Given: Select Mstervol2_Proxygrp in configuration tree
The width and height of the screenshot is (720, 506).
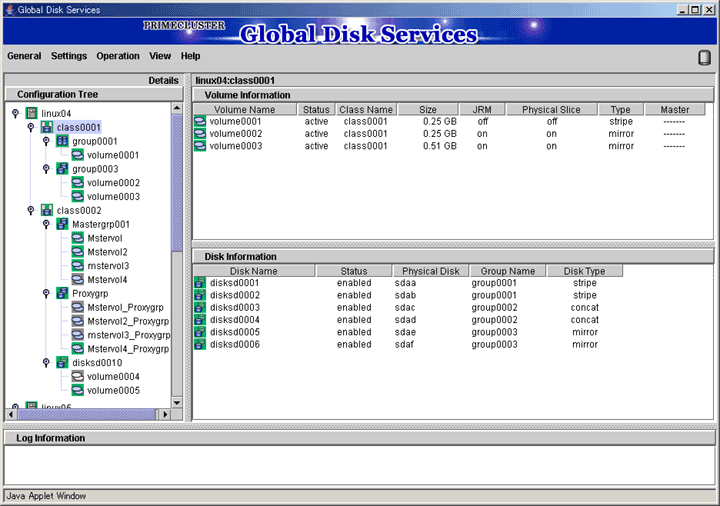Looking at the screenshot, I should pyautogui.click(x=128, y=321).
